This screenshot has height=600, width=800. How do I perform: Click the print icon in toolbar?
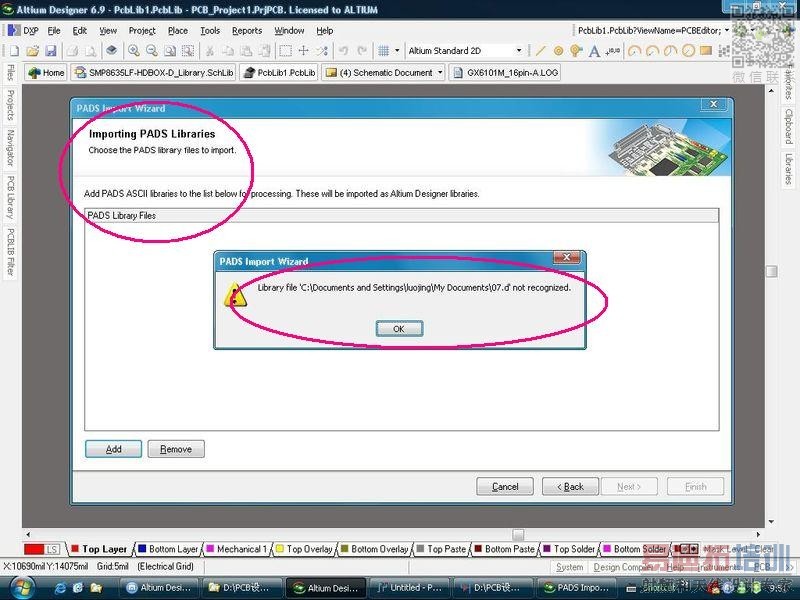coord(72,51)
